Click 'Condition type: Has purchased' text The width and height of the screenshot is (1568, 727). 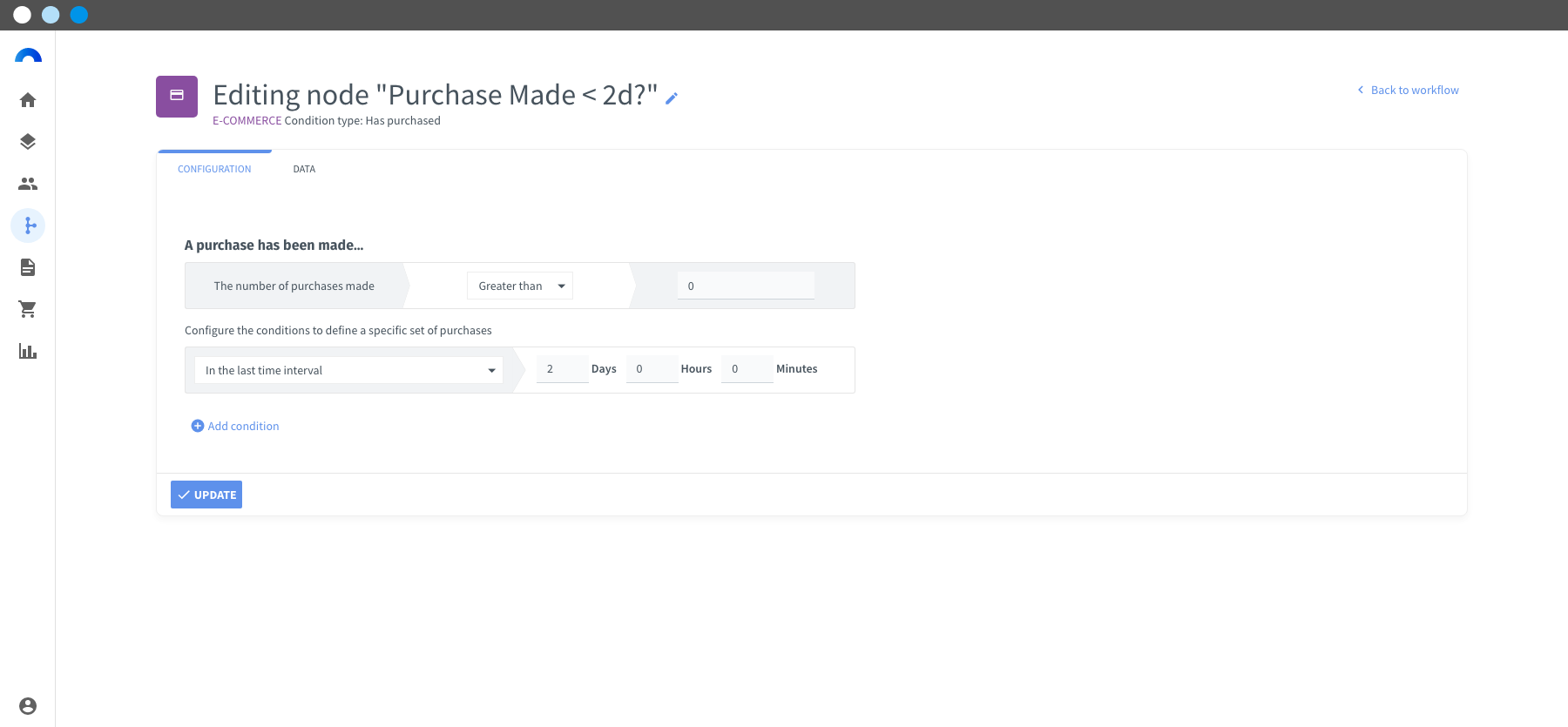click(362, 121)
